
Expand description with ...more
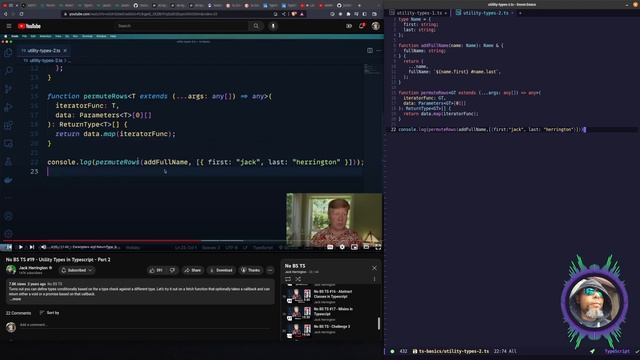pyautogui.click(x=15, y=299)
